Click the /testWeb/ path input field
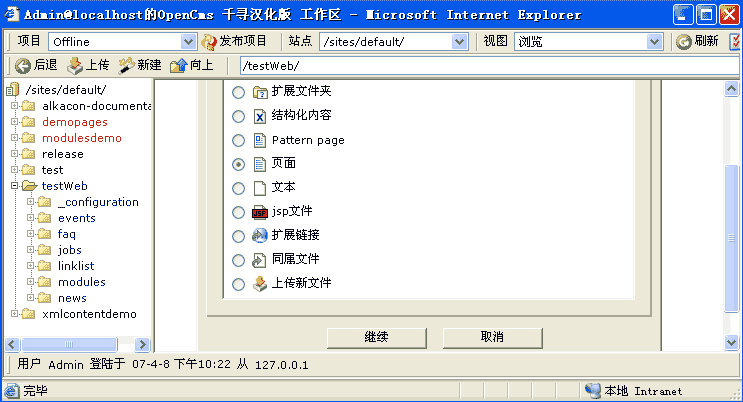Screen dimensions: 743x402 pos(489,65)
